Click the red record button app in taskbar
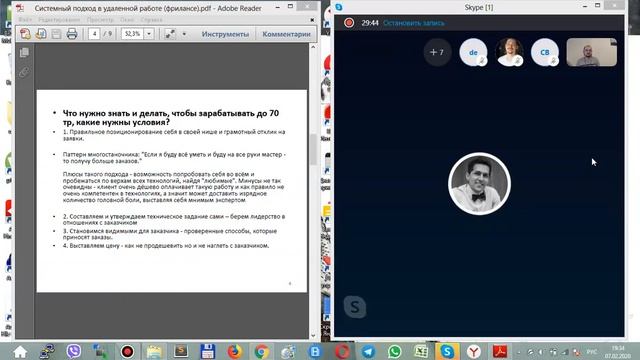The width and height of the screenshot is (640, 360). (127, 351)
